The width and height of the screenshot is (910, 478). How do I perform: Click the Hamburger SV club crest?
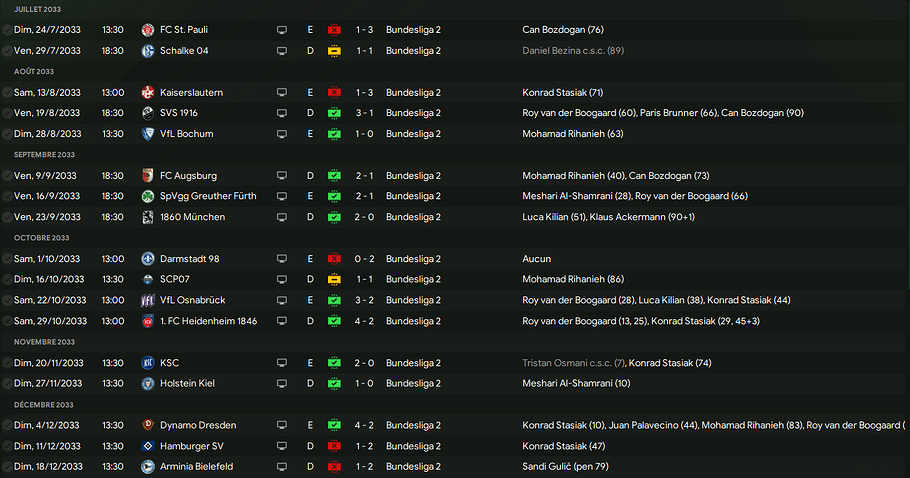148,445
